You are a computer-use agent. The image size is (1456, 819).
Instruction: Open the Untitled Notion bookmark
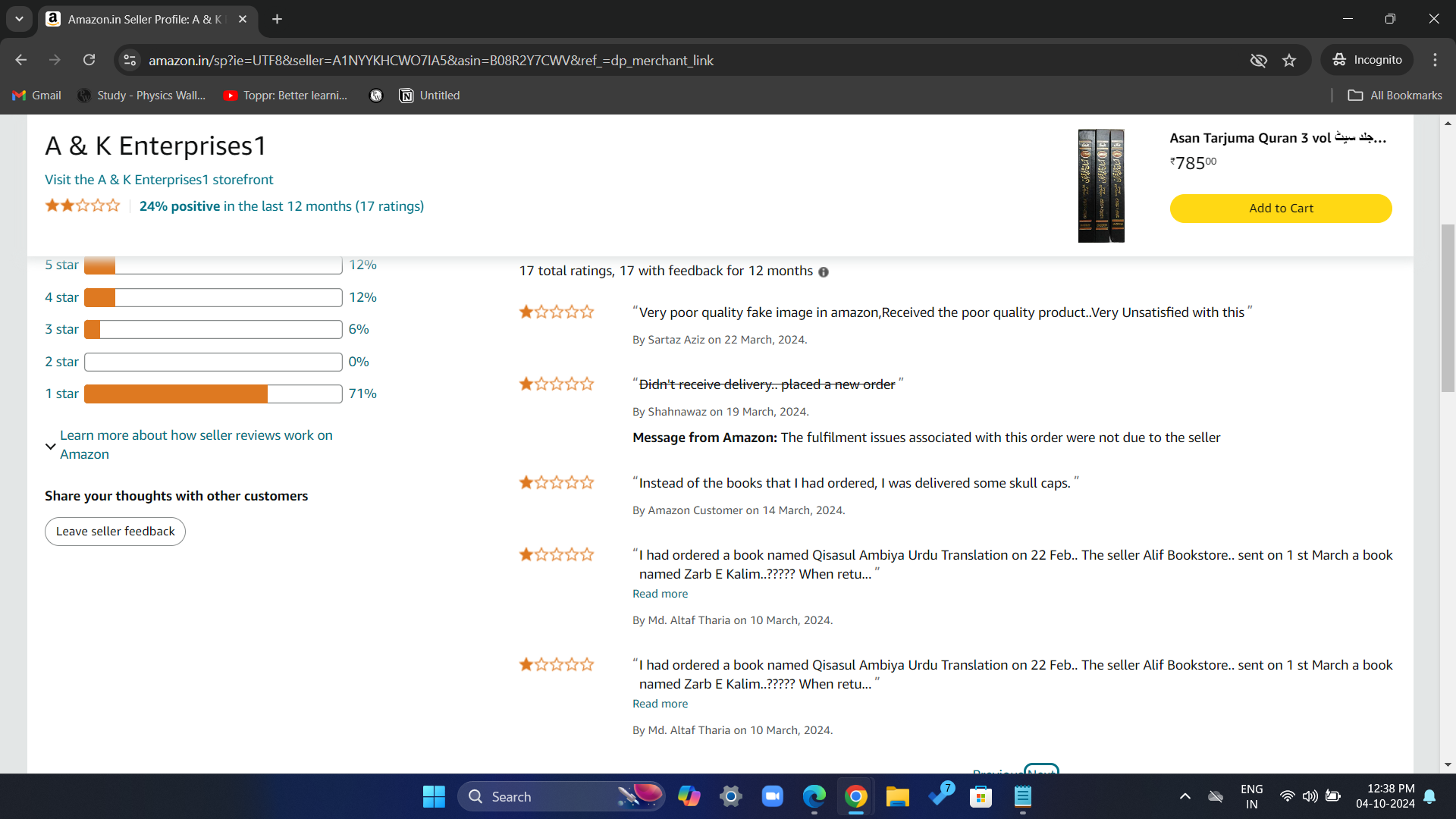pos(430,96)
